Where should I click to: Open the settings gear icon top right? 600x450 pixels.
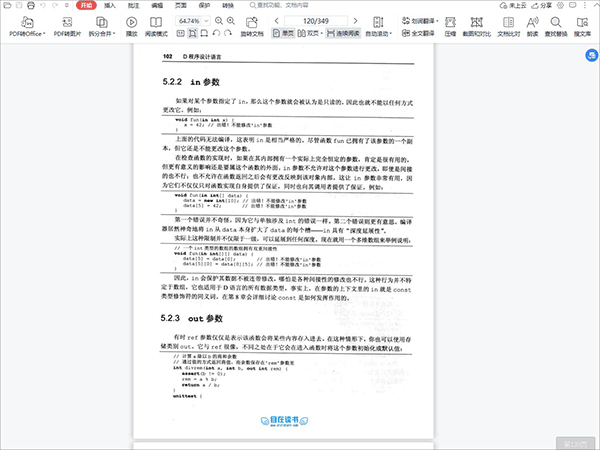[x=561, y=5]
